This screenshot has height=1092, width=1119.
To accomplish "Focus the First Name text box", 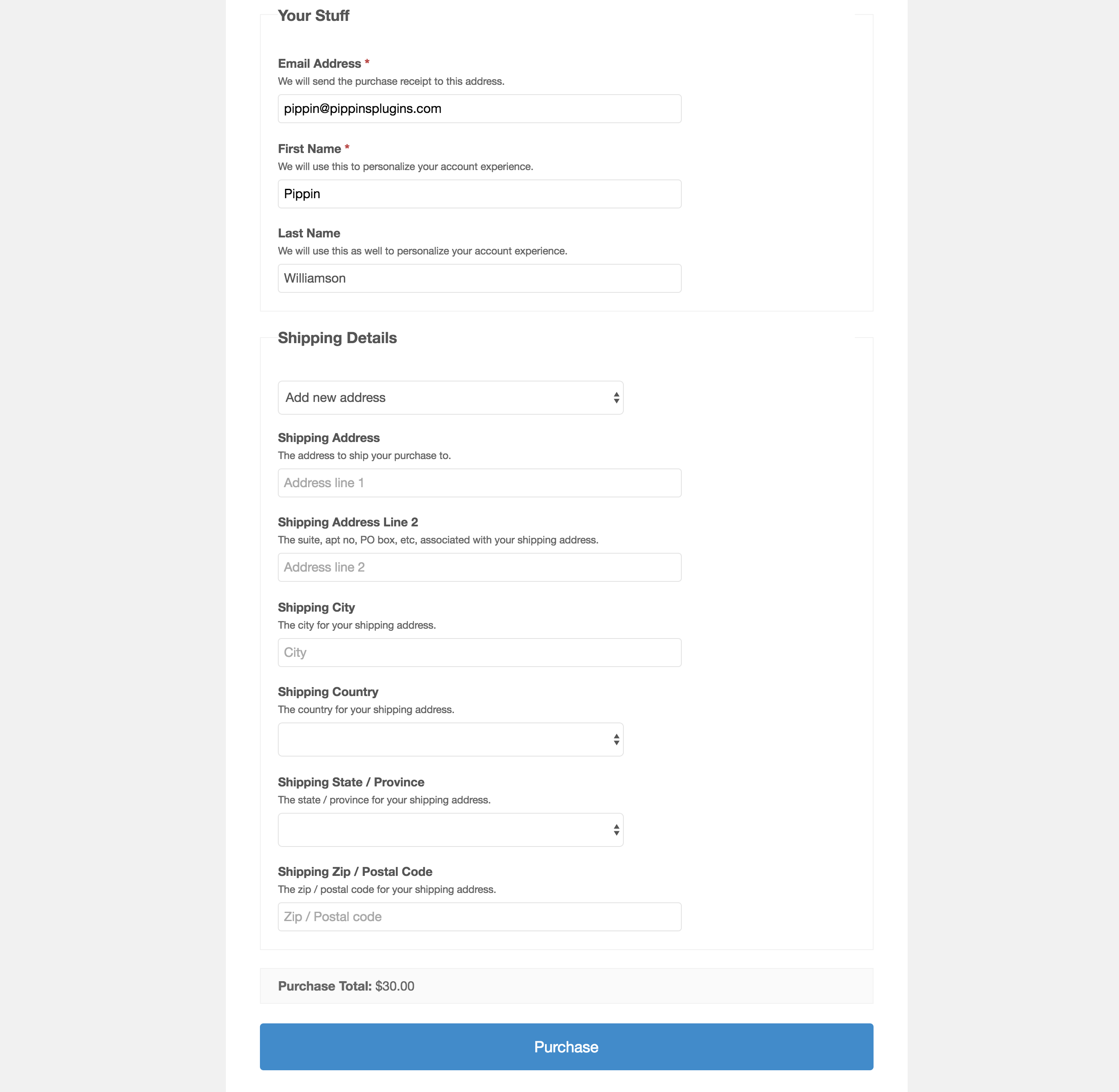I will 479,194.
